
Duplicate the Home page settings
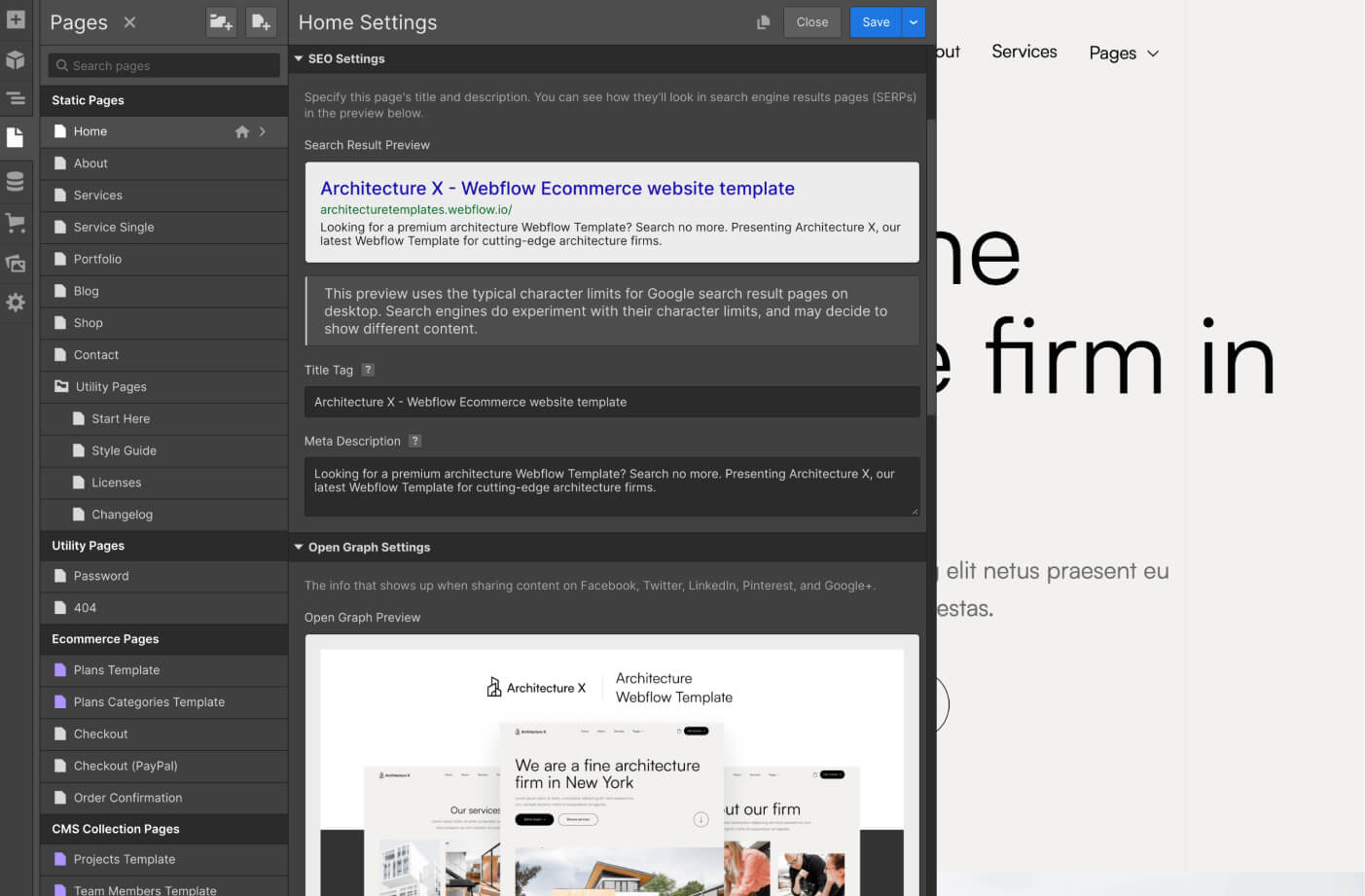pos(764,21)
